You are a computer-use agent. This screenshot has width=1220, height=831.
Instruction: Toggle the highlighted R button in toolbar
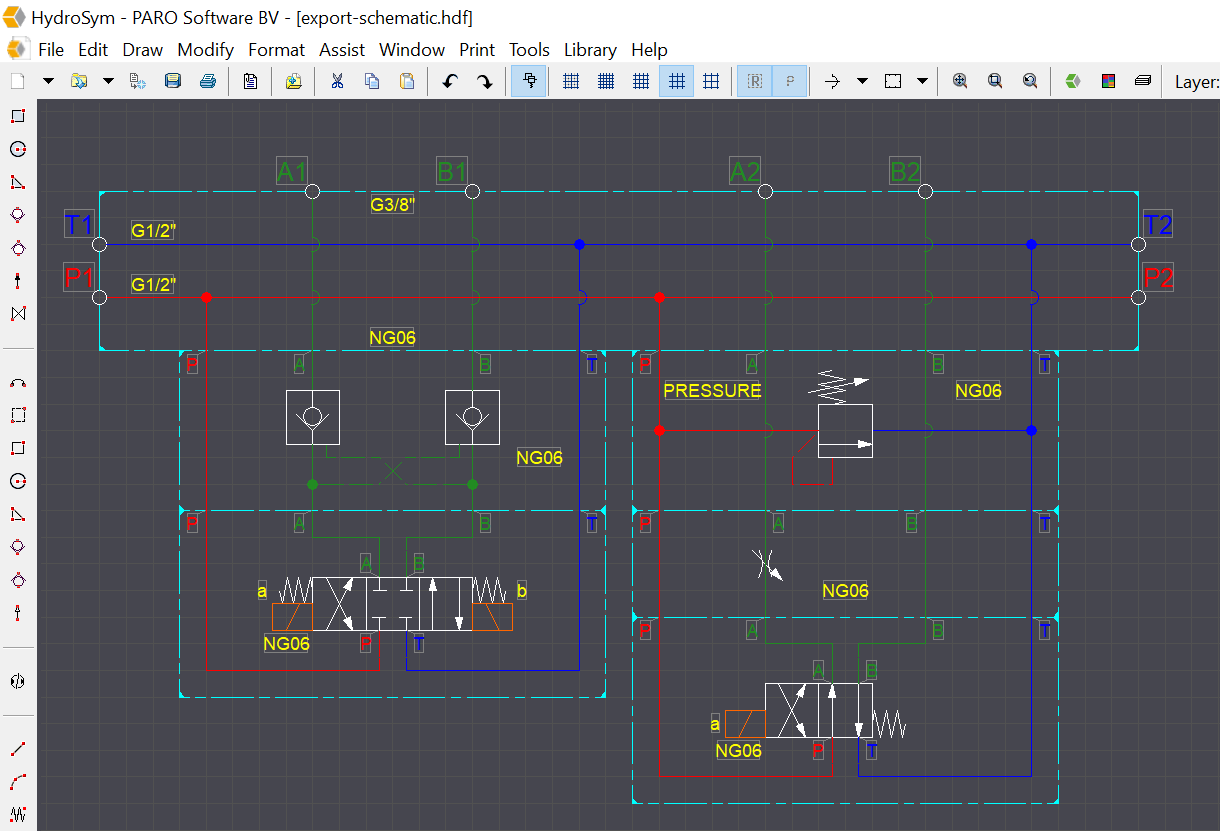pos(755,81)
